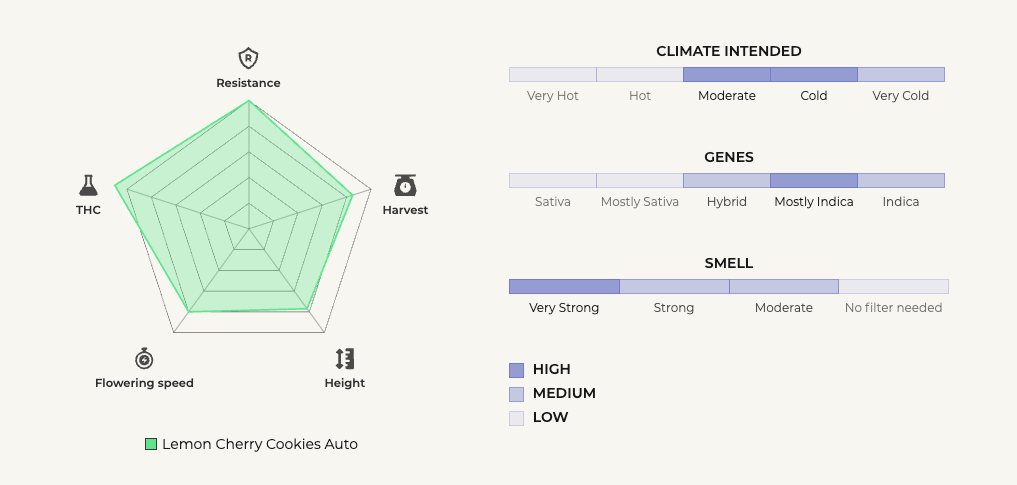This screenshot has width=1017, height=485.
Task: Click the Strong smell label
Action: [674, 308]
